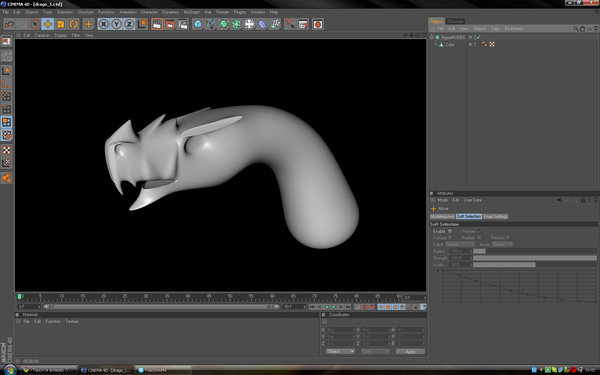Viewport: 600px width, 375px height.
Task: Click the Apply button in Coordinates
Action: click(x=410, y=351)
